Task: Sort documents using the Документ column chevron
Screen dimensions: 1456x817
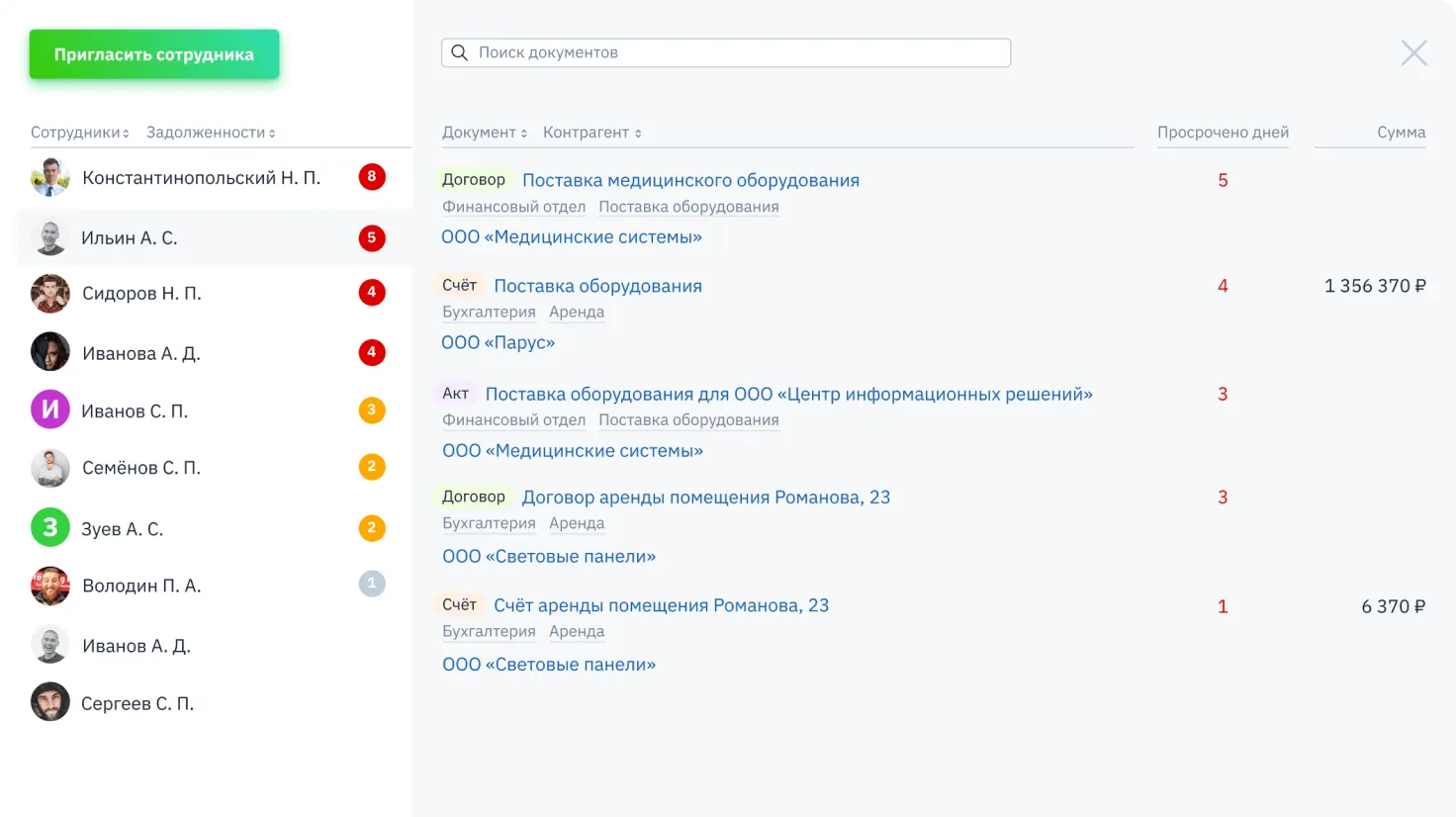Action: pos(523,132)
